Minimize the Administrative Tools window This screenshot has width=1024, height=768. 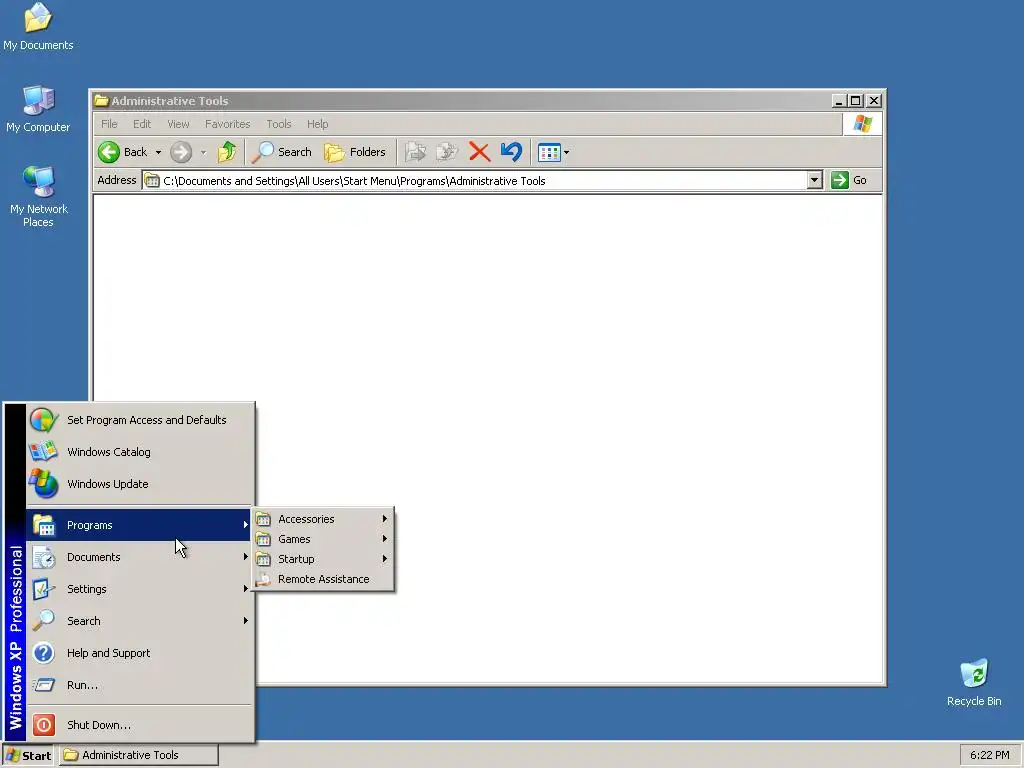[x=839, y=101]
